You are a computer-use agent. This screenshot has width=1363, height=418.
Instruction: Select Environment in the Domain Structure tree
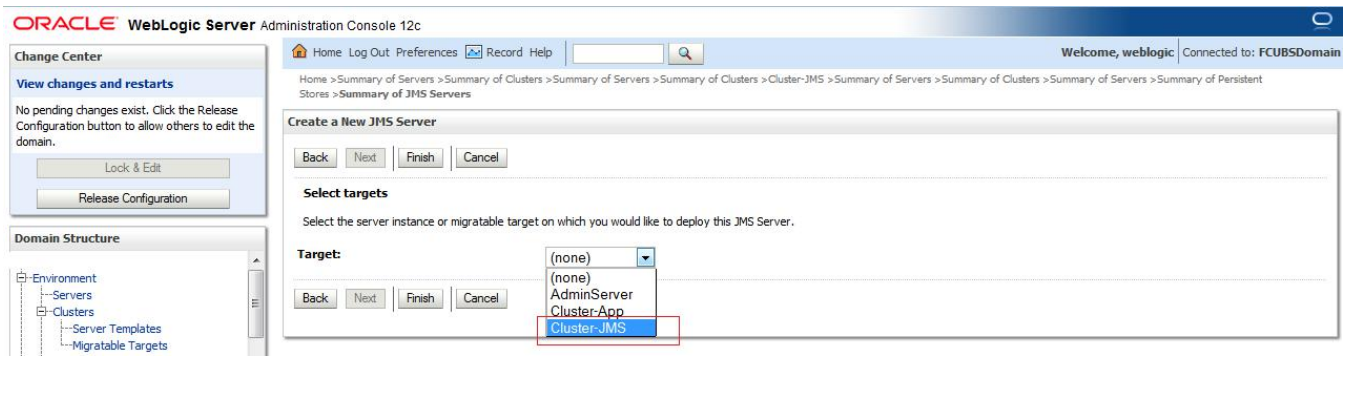[x=64, y=279]
